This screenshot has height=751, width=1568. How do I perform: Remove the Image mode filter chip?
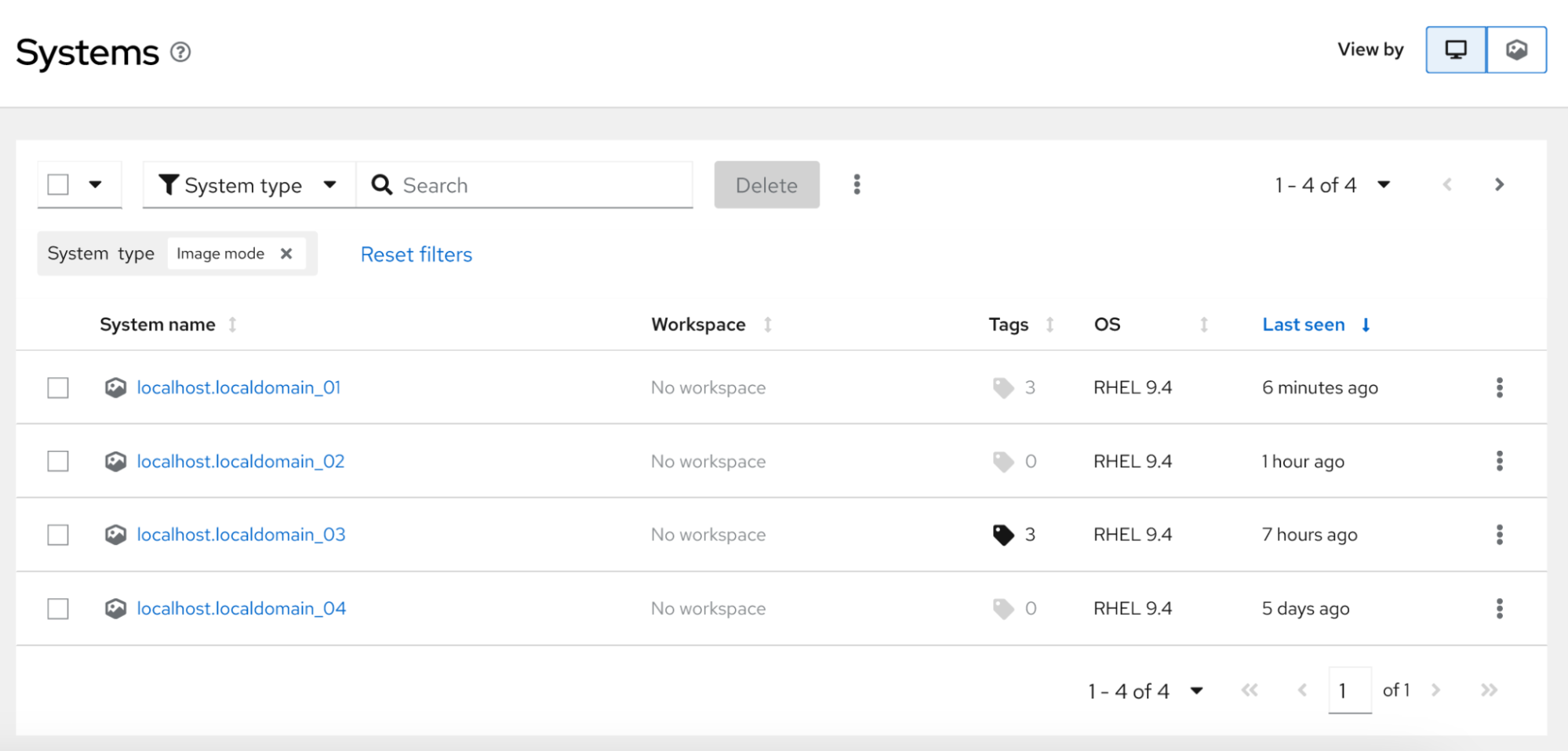(286, 253)
